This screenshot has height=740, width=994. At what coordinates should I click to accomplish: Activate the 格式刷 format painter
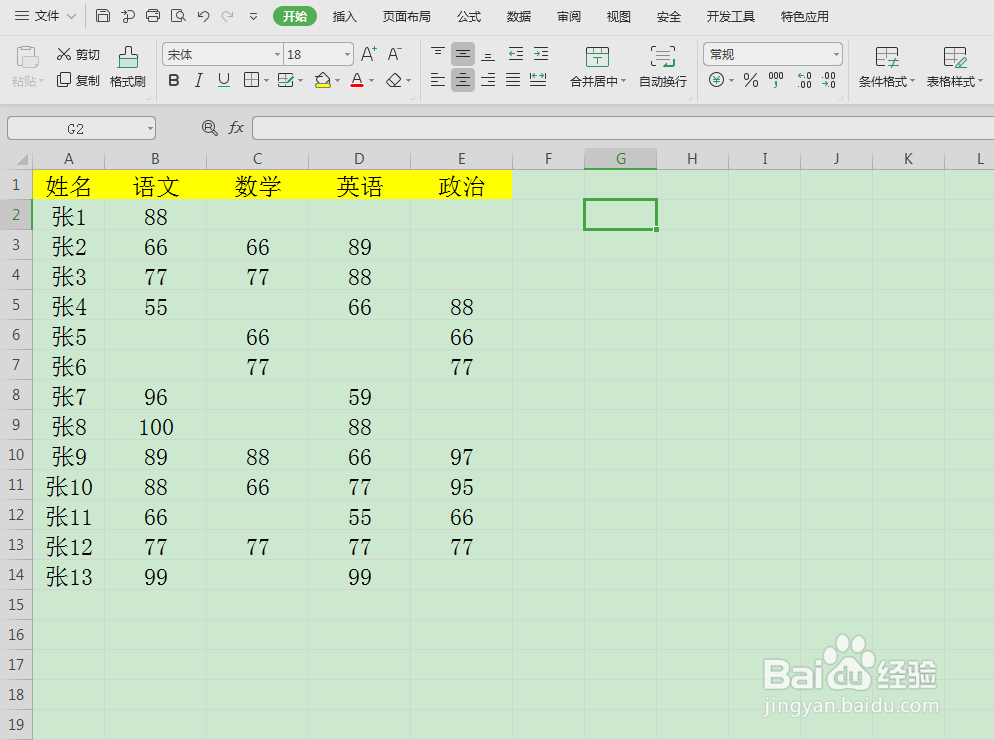tap(128, 67)
